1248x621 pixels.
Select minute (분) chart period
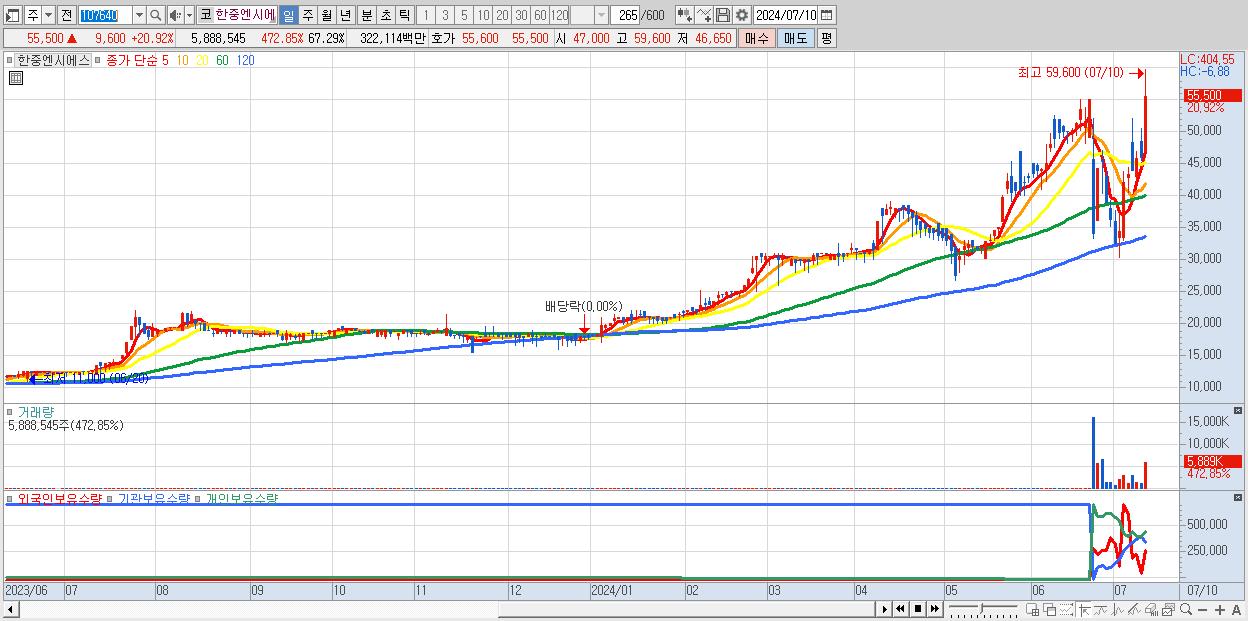tap(366, 15)
